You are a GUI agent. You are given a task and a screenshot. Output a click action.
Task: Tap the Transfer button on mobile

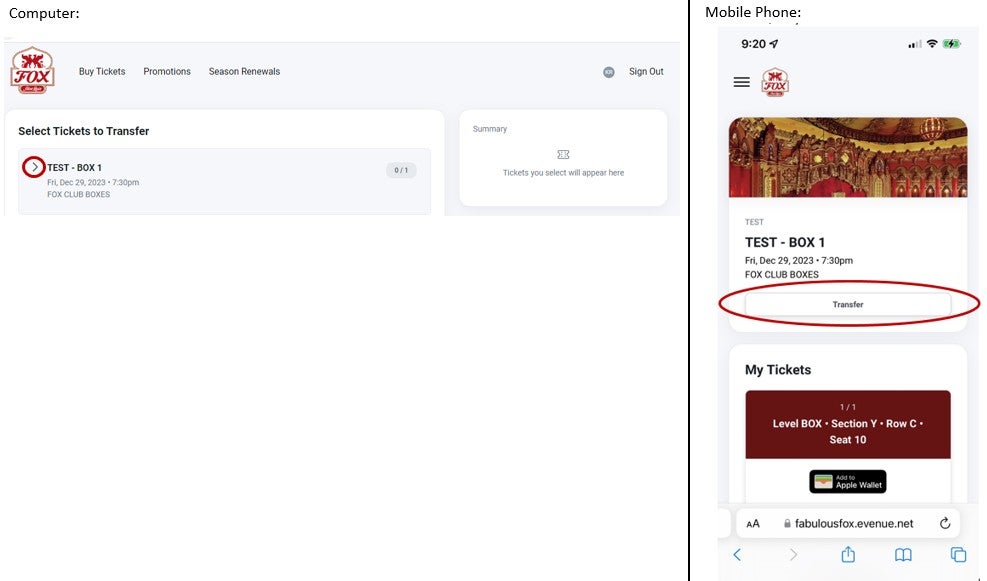(847, 304)
